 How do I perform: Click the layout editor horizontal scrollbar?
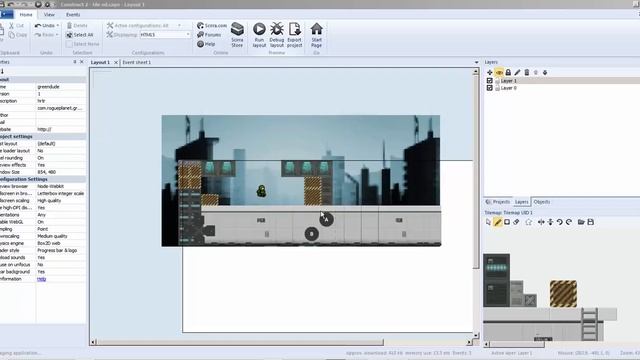point(240,342)
